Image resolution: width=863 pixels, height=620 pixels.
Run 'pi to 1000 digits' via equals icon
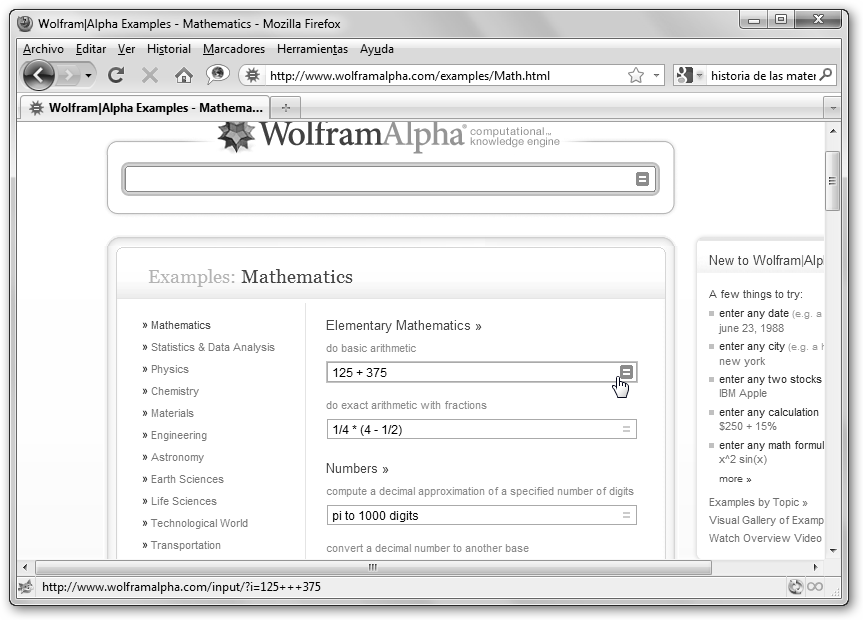tap(626, 515)
